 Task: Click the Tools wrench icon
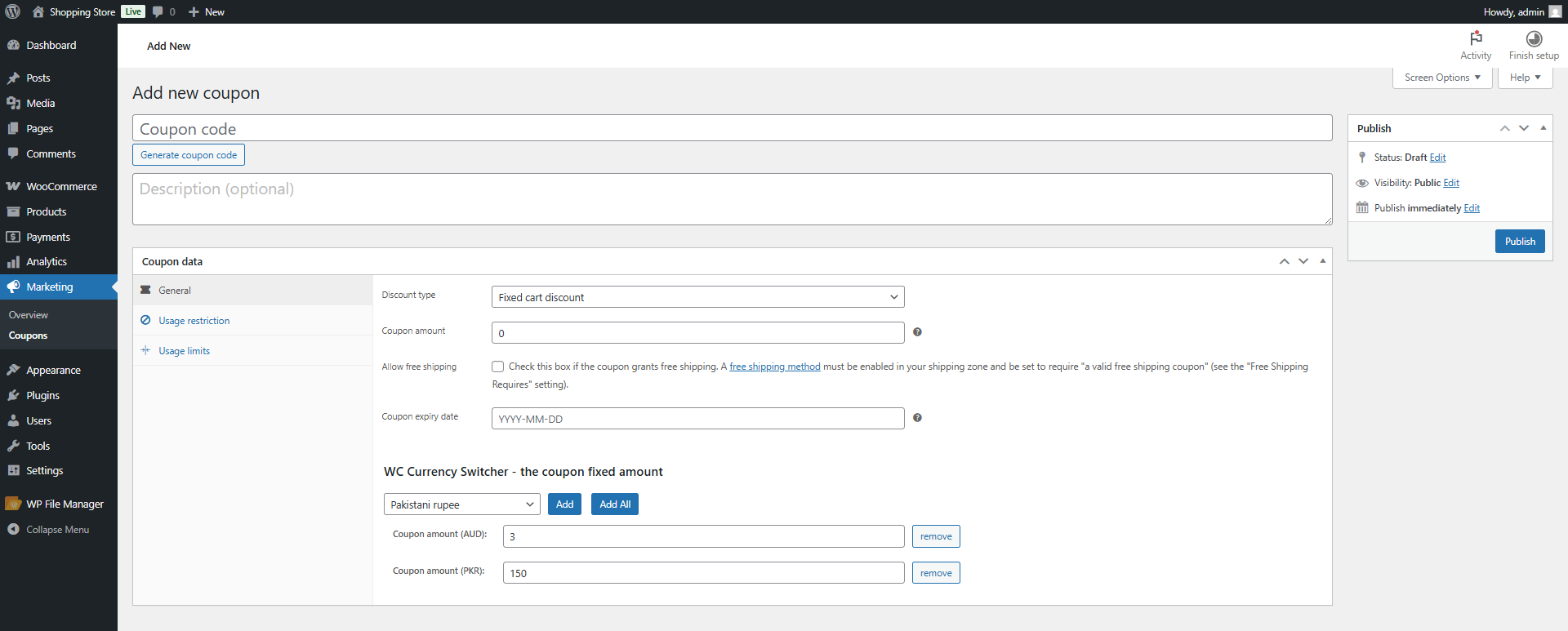coord(13,446)
